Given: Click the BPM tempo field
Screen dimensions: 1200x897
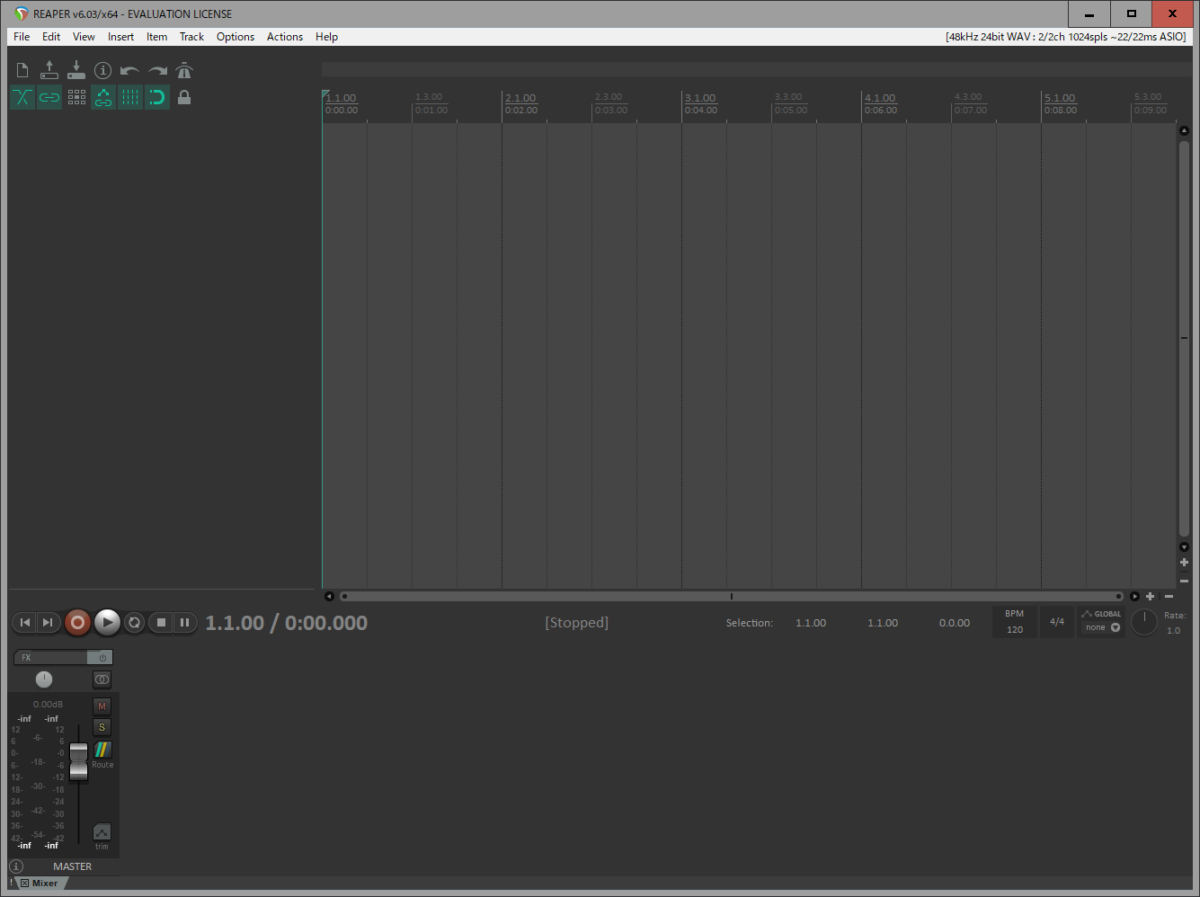Looking at the screenshot, I should pos(1015,622).
